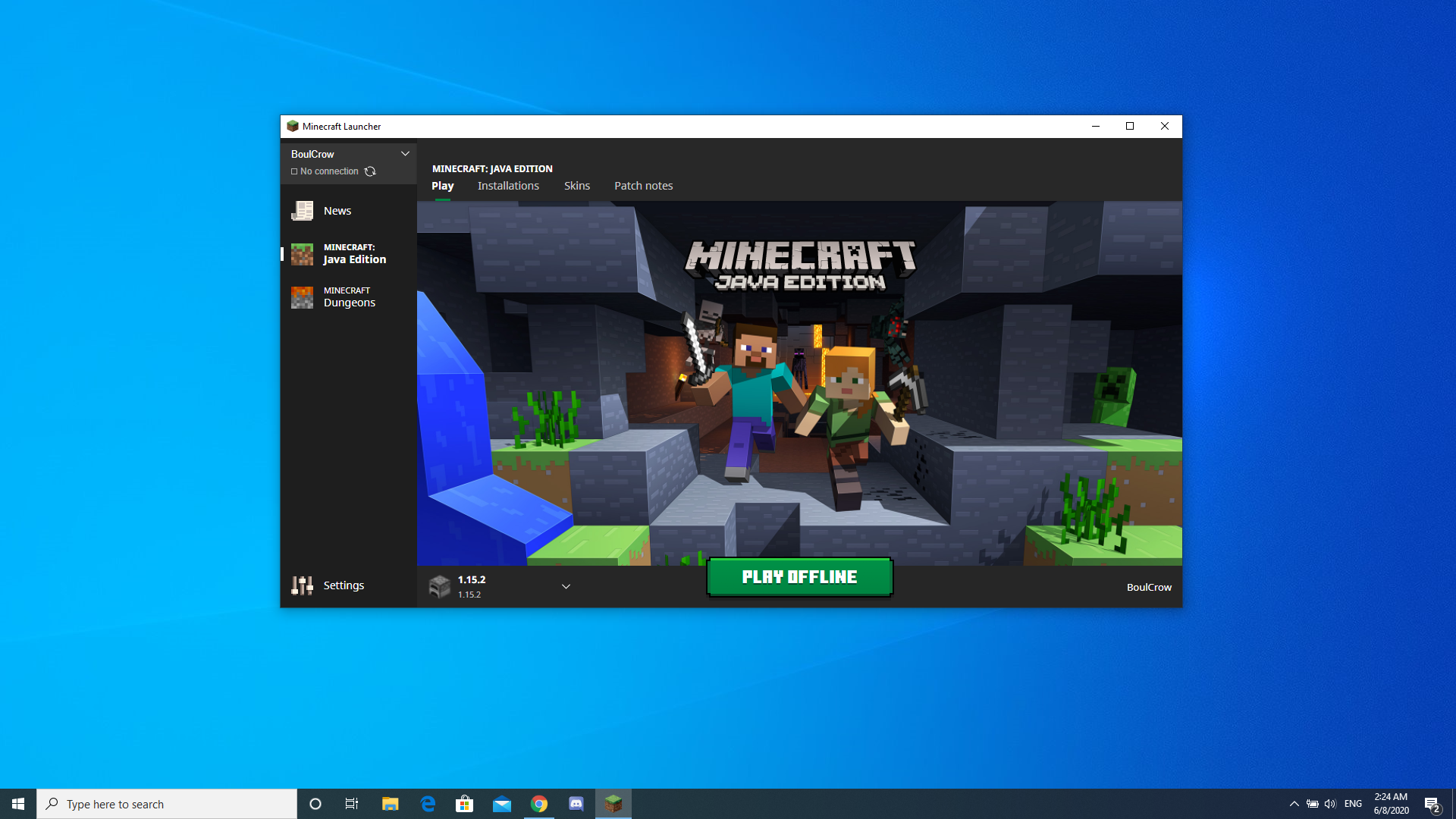Click the refresh connection icon
1456x819 pixels.
(x=370, y=171)
